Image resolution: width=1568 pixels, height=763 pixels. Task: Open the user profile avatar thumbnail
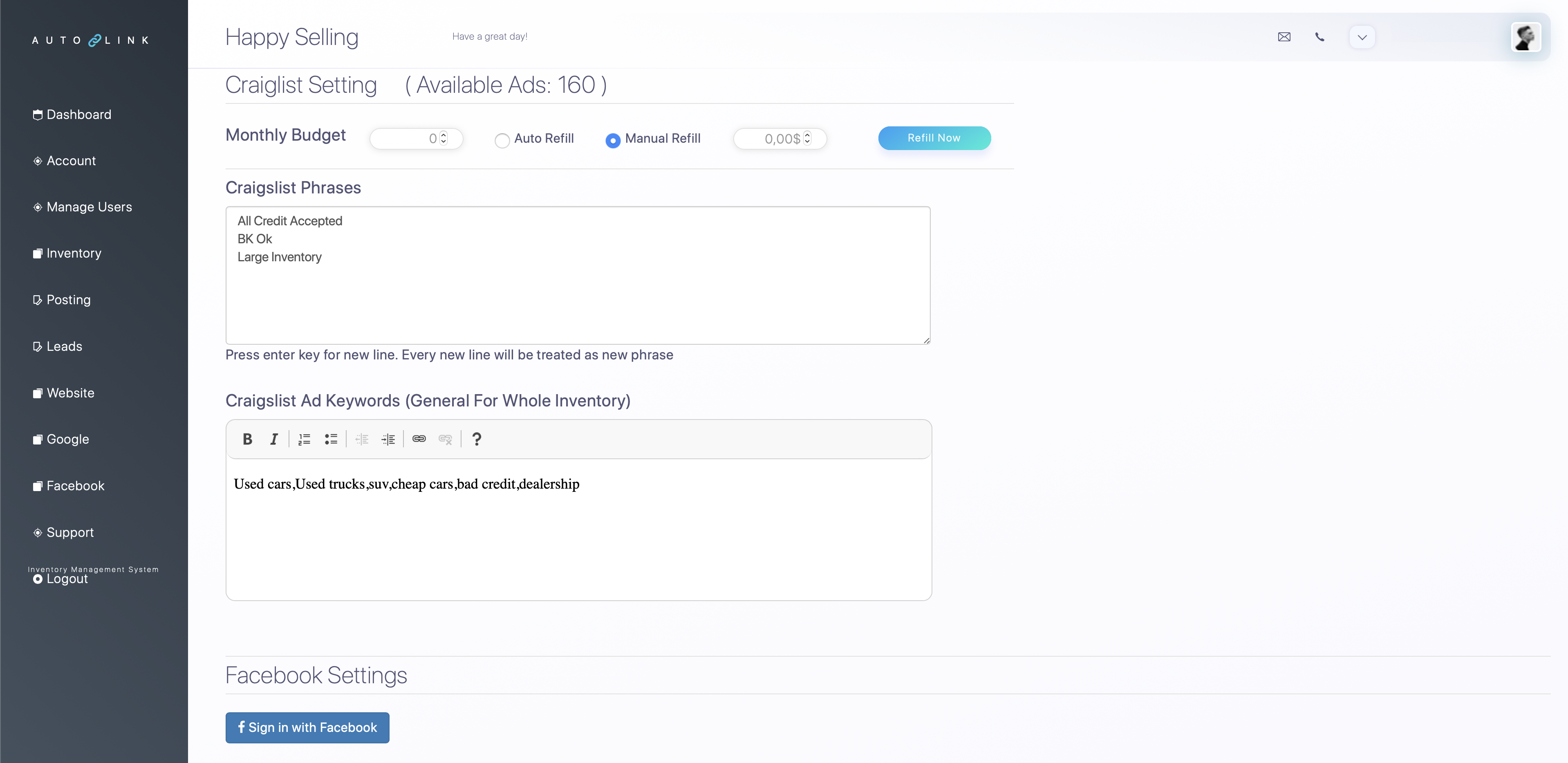pos(1525,37)
